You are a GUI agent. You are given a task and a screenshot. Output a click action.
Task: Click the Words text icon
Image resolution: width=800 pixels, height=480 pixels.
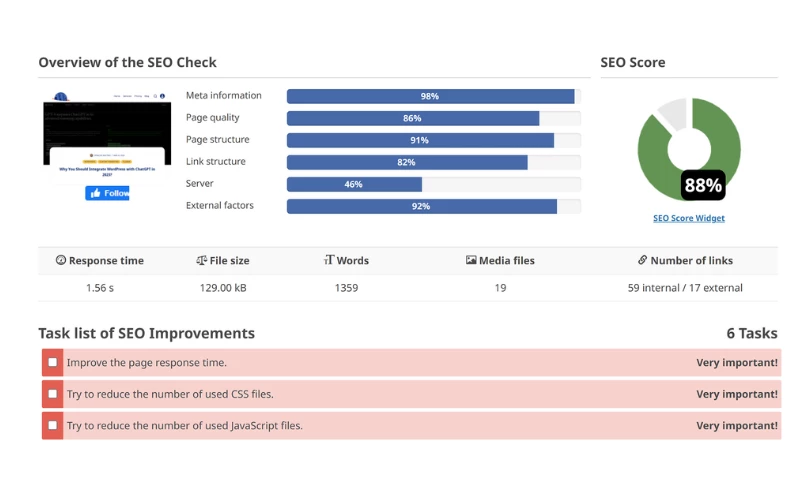click(x=329, y=261)
